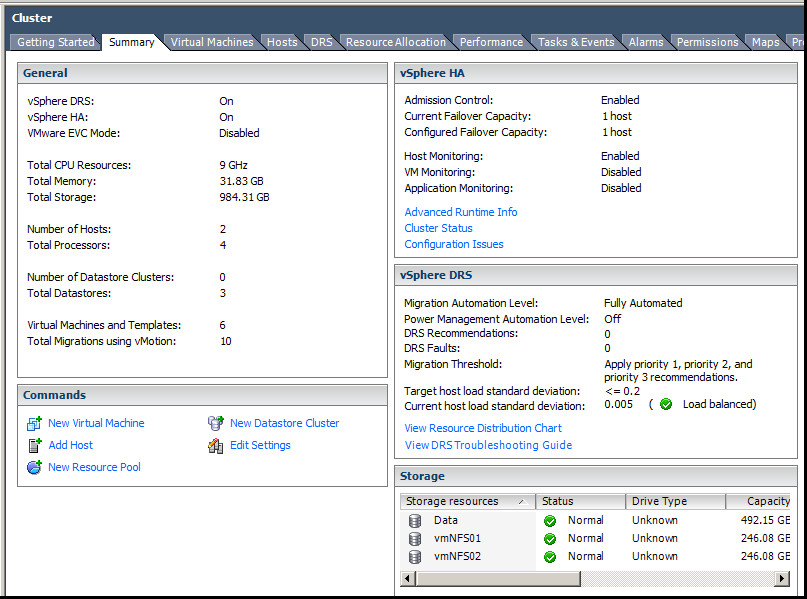Open the Tasks & Events tab
The image size is (807, 599).
pyautogui.click(x=576, y=42)
